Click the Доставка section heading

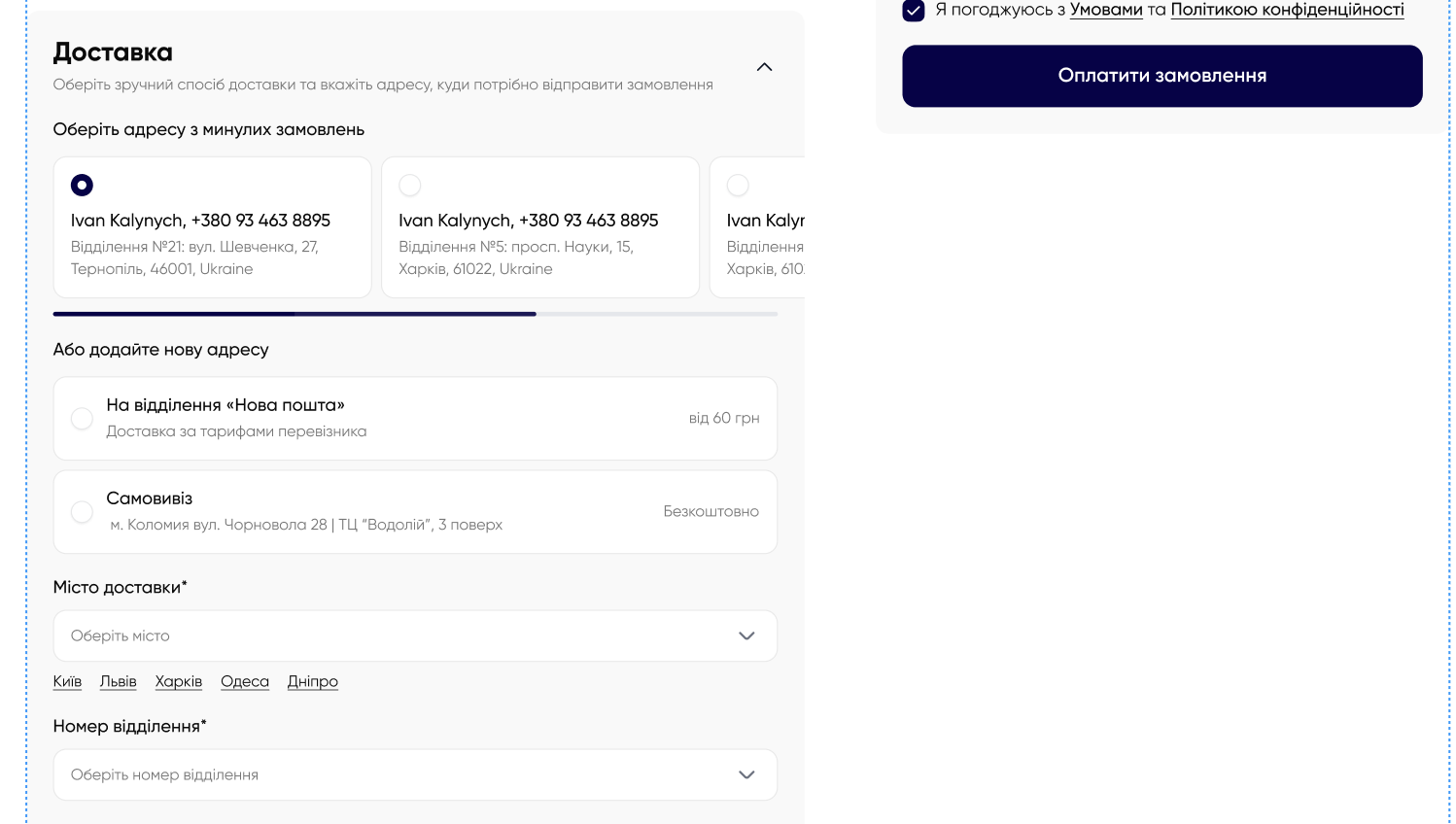pos(113,52)
